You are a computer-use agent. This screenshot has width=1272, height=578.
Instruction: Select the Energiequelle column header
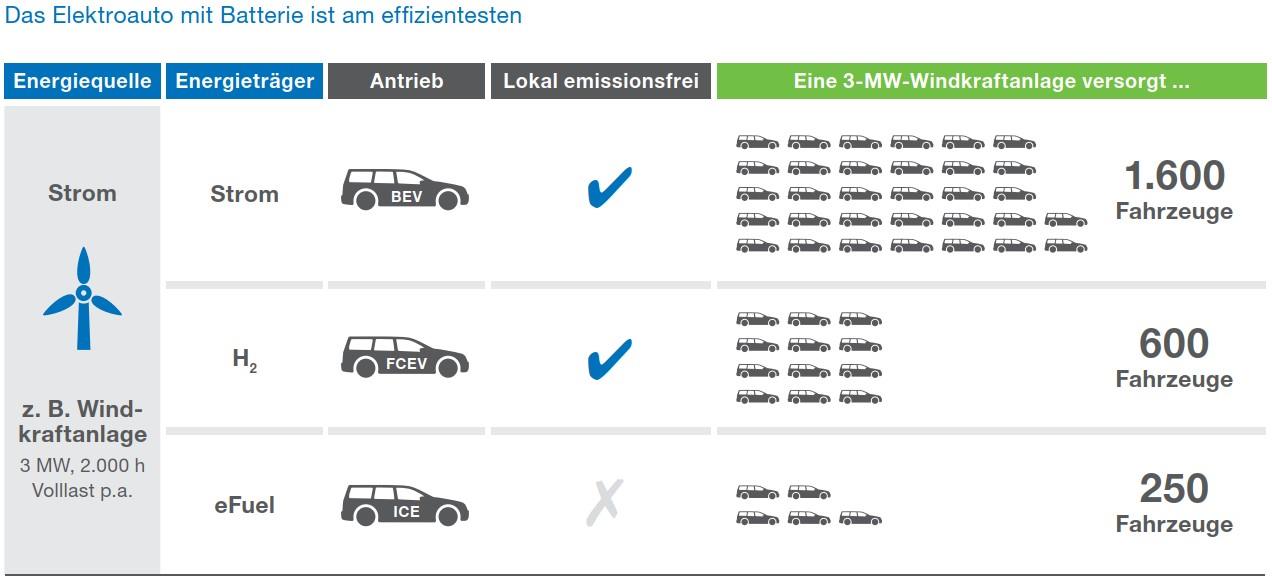tap(82, 81)
